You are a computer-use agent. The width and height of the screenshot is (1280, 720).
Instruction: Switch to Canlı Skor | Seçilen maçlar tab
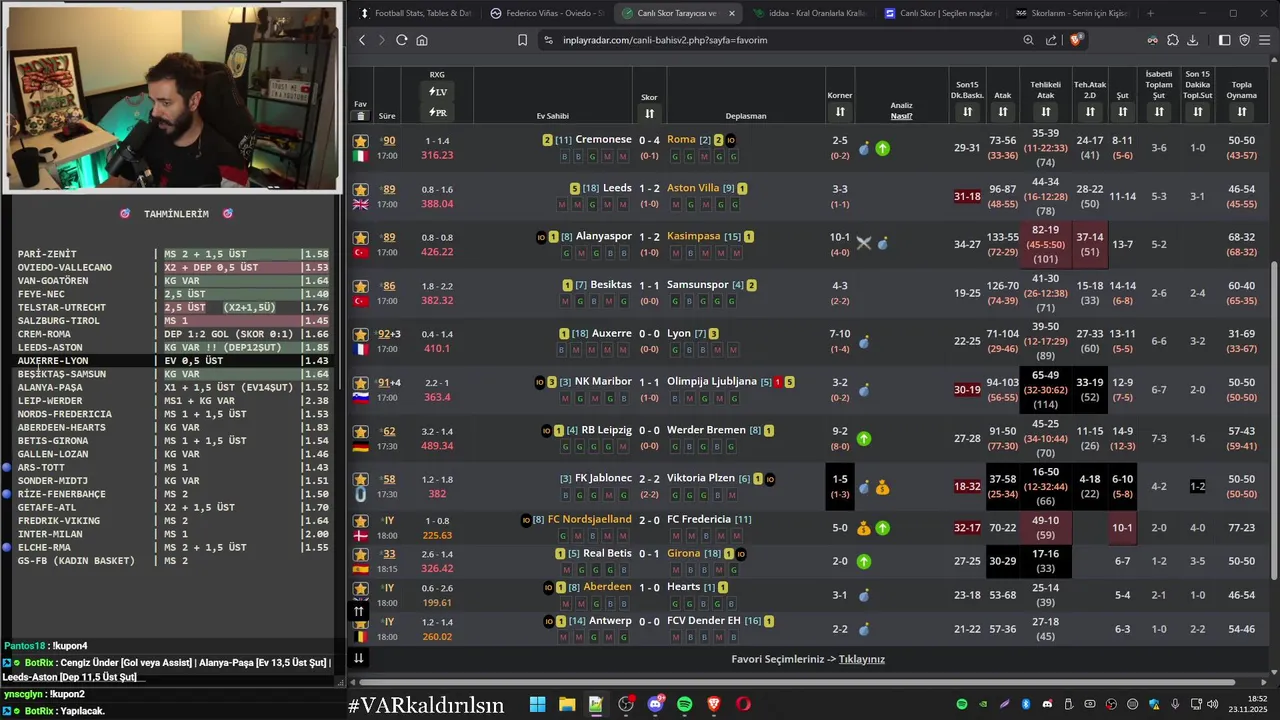pyautogui.click(x=941, y=13)
